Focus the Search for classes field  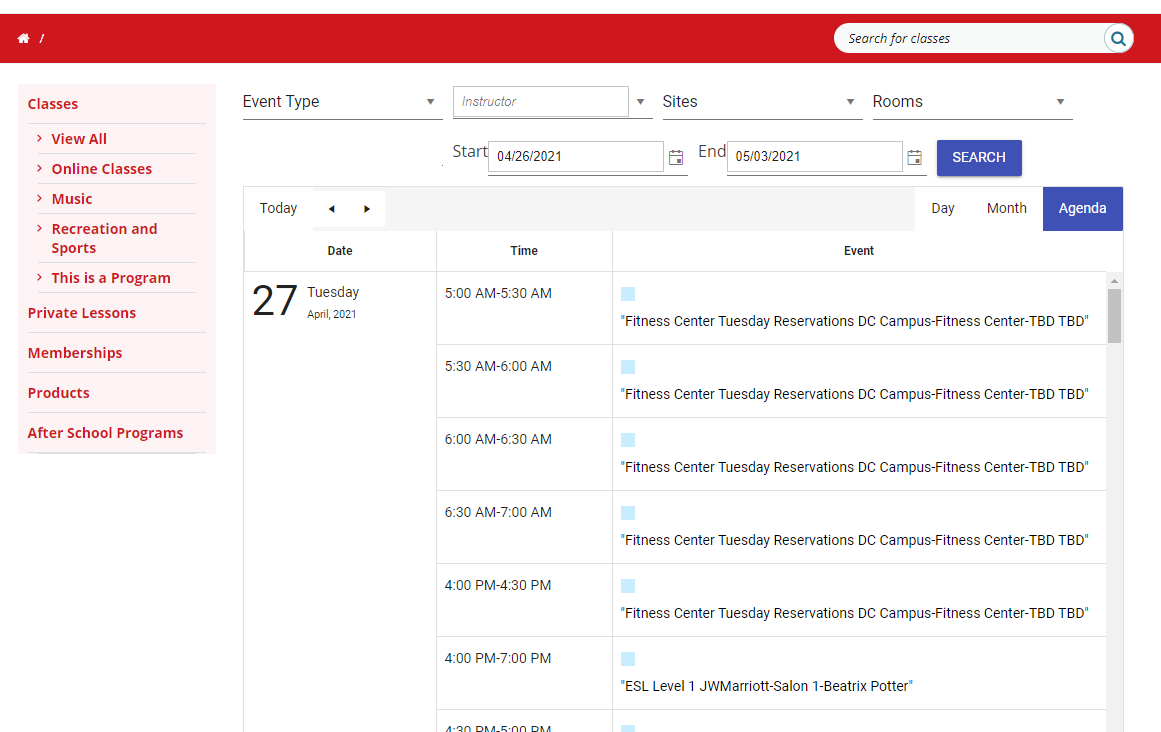[970, 38]
